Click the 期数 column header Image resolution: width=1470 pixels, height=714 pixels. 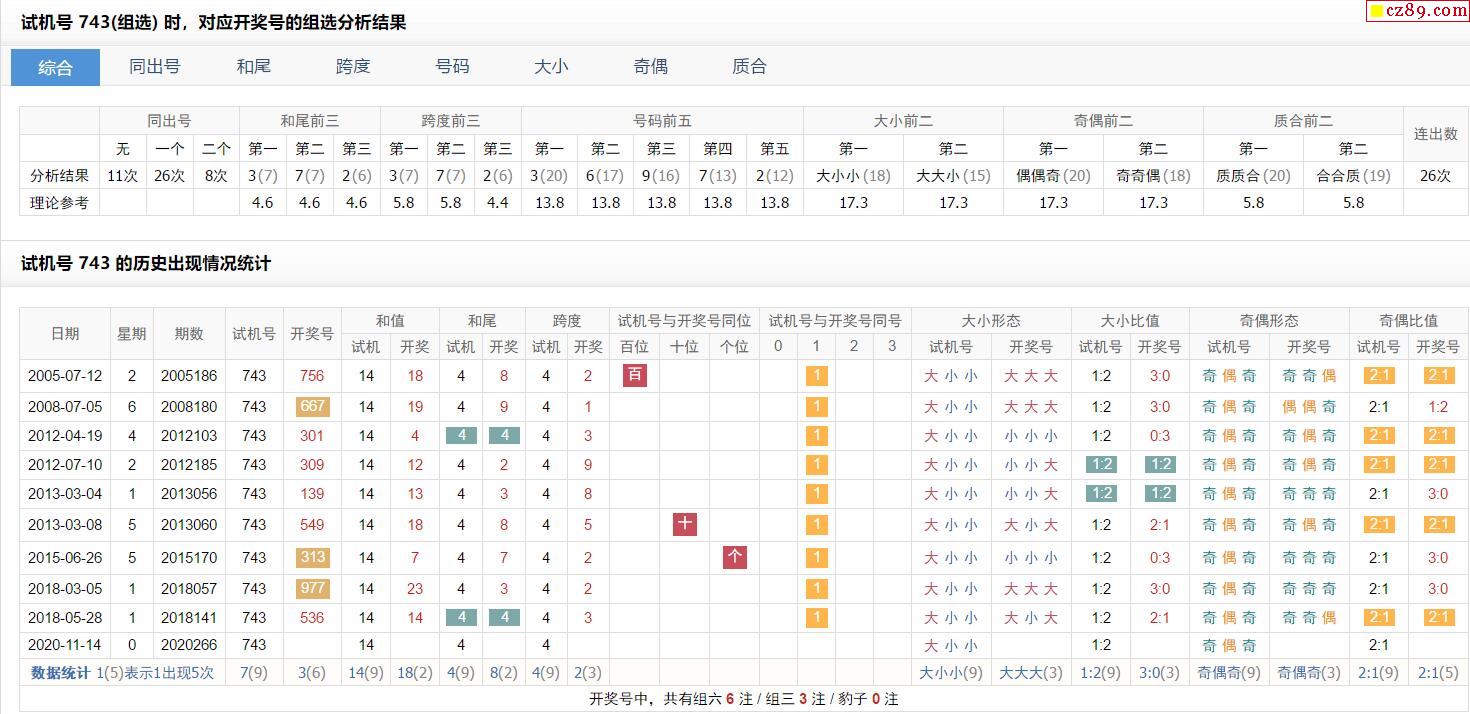click(189, 334)
